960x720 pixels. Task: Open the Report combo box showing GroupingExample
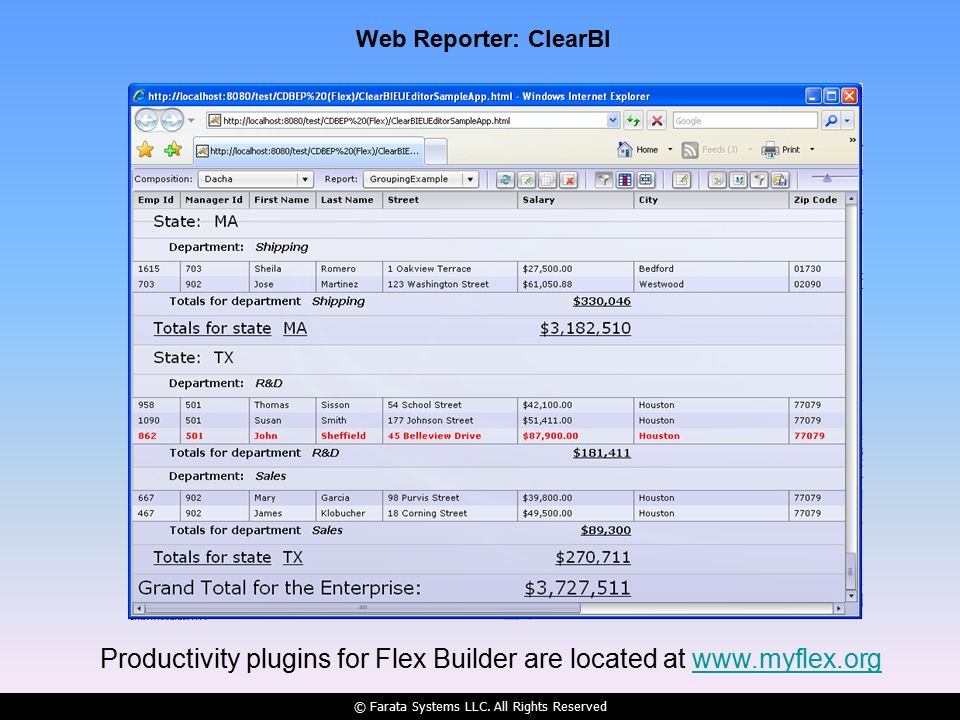coord(421,179)
